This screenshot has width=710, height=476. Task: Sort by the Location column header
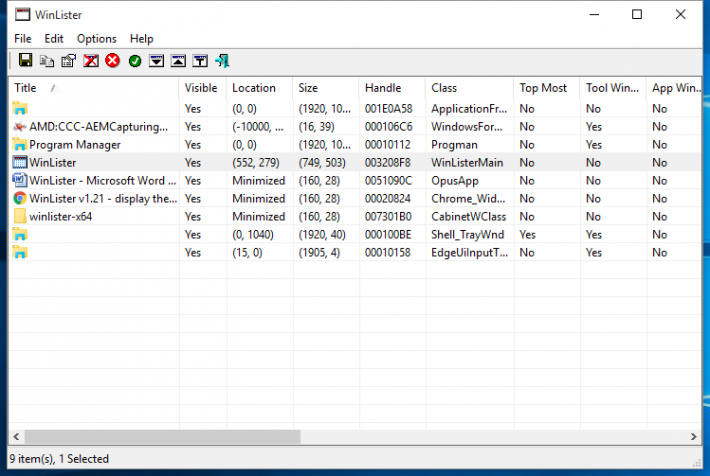coord(259,88)
